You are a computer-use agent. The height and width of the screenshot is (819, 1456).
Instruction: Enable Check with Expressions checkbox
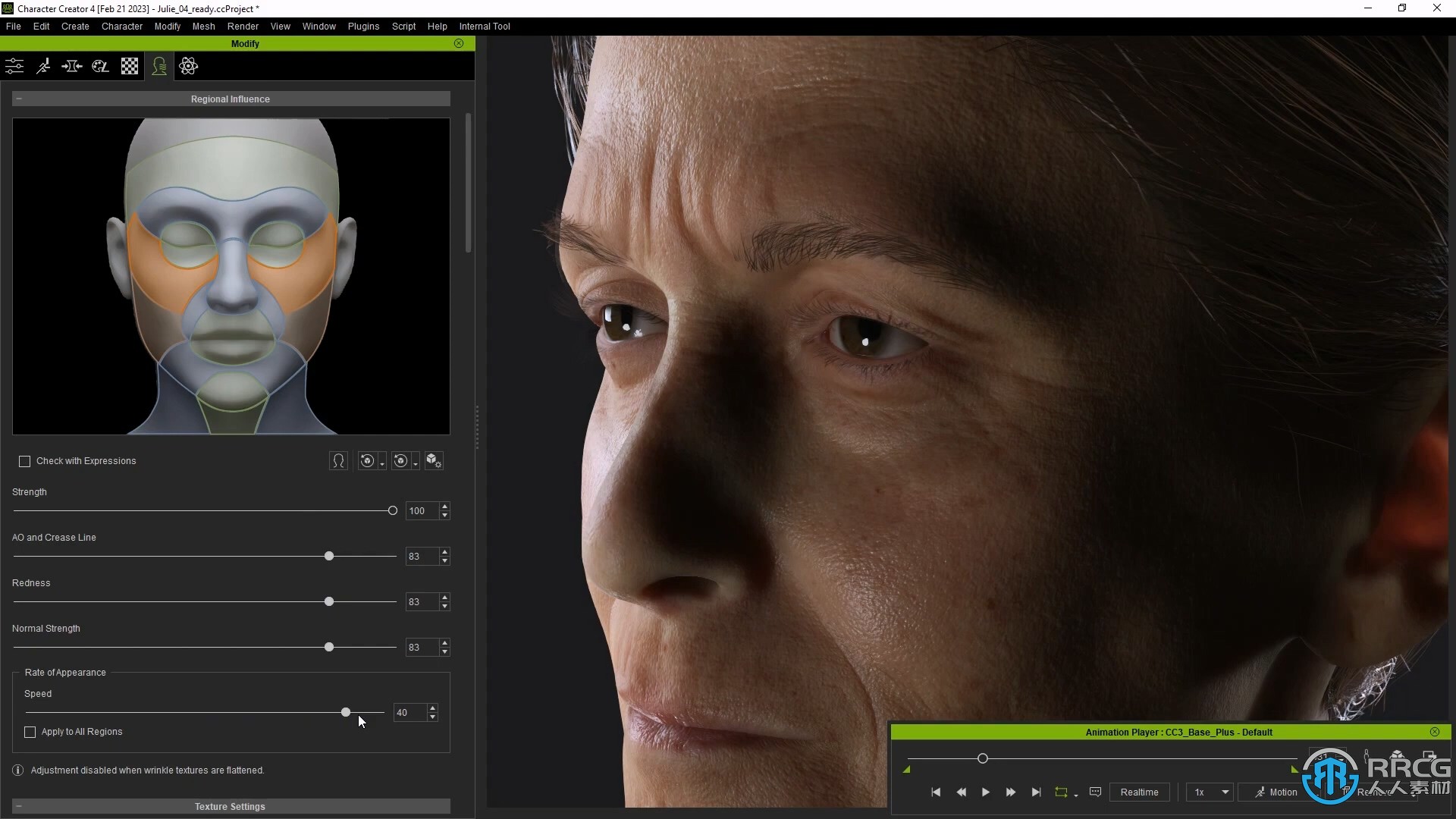[24, 461]
